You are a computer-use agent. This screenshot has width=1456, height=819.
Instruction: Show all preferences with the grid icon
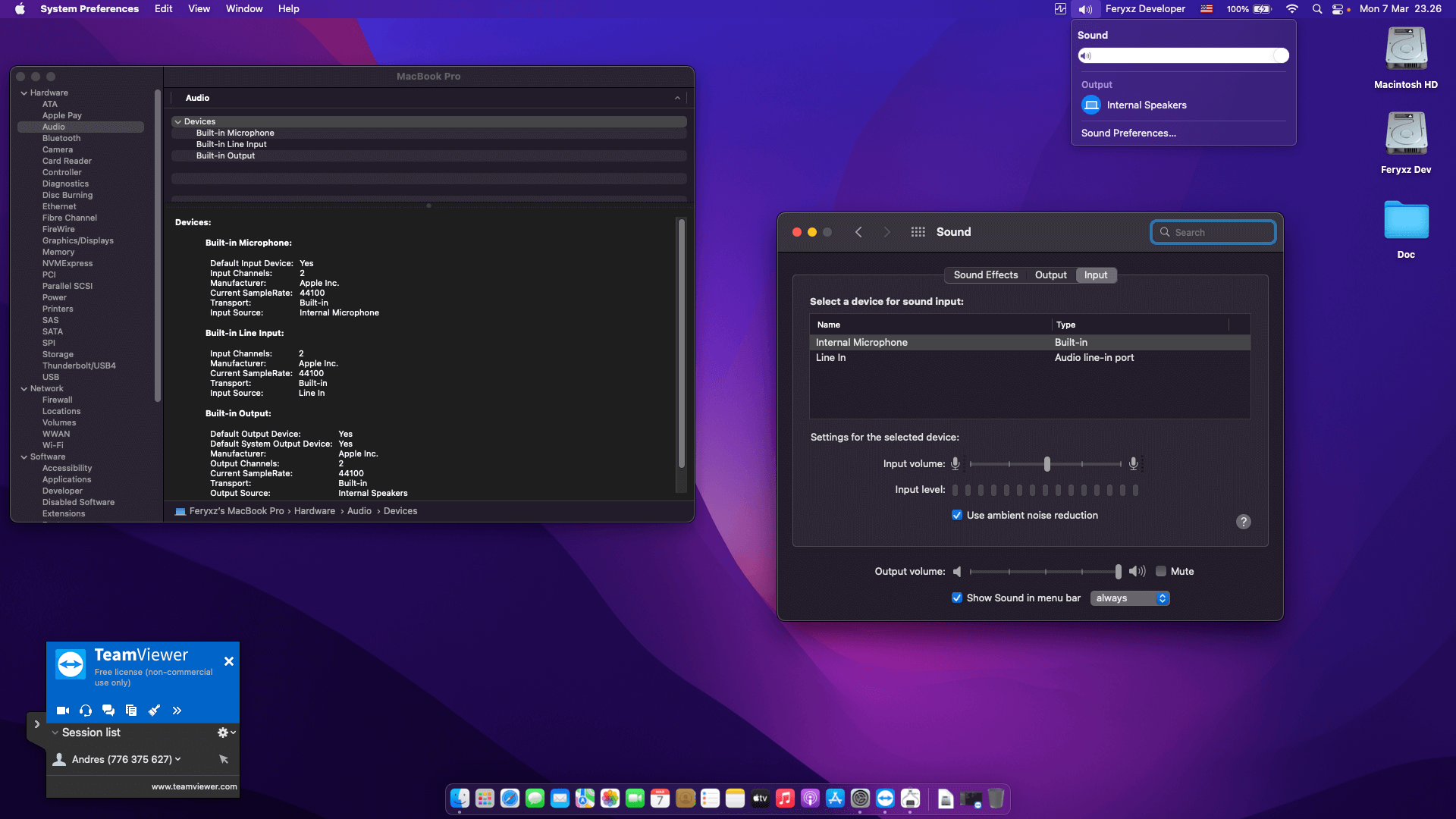point(918,232)
